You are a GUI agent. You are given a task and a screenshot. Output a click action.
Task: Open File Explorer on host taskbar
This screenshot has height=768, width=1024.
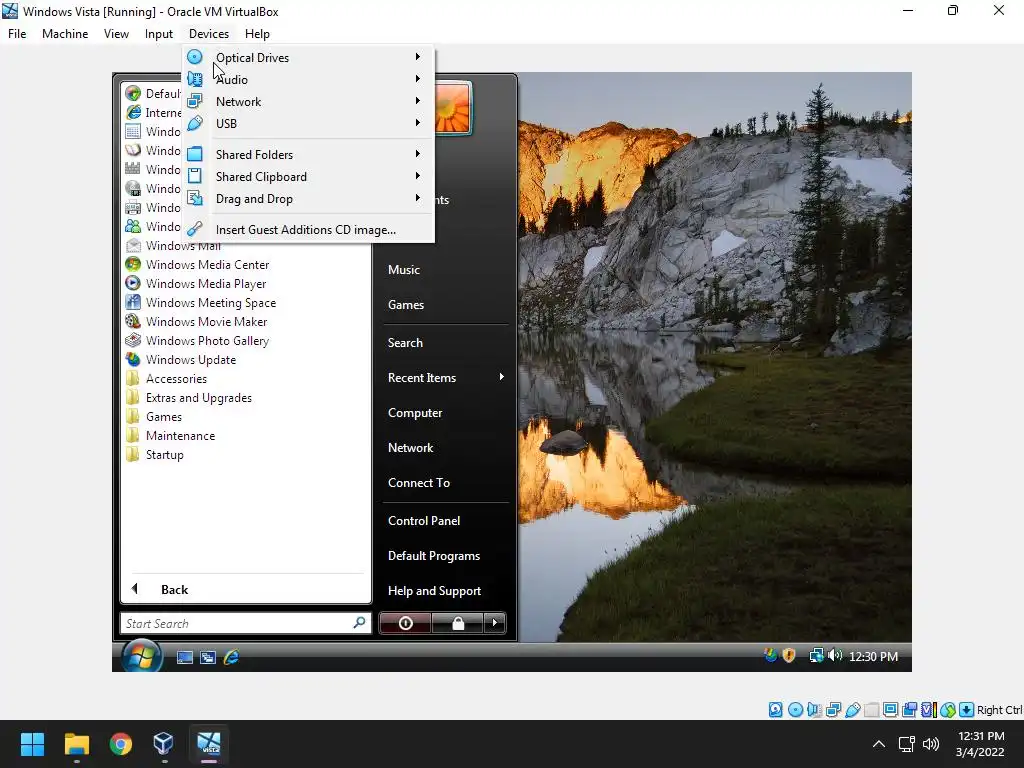click(x=76, y=743)
